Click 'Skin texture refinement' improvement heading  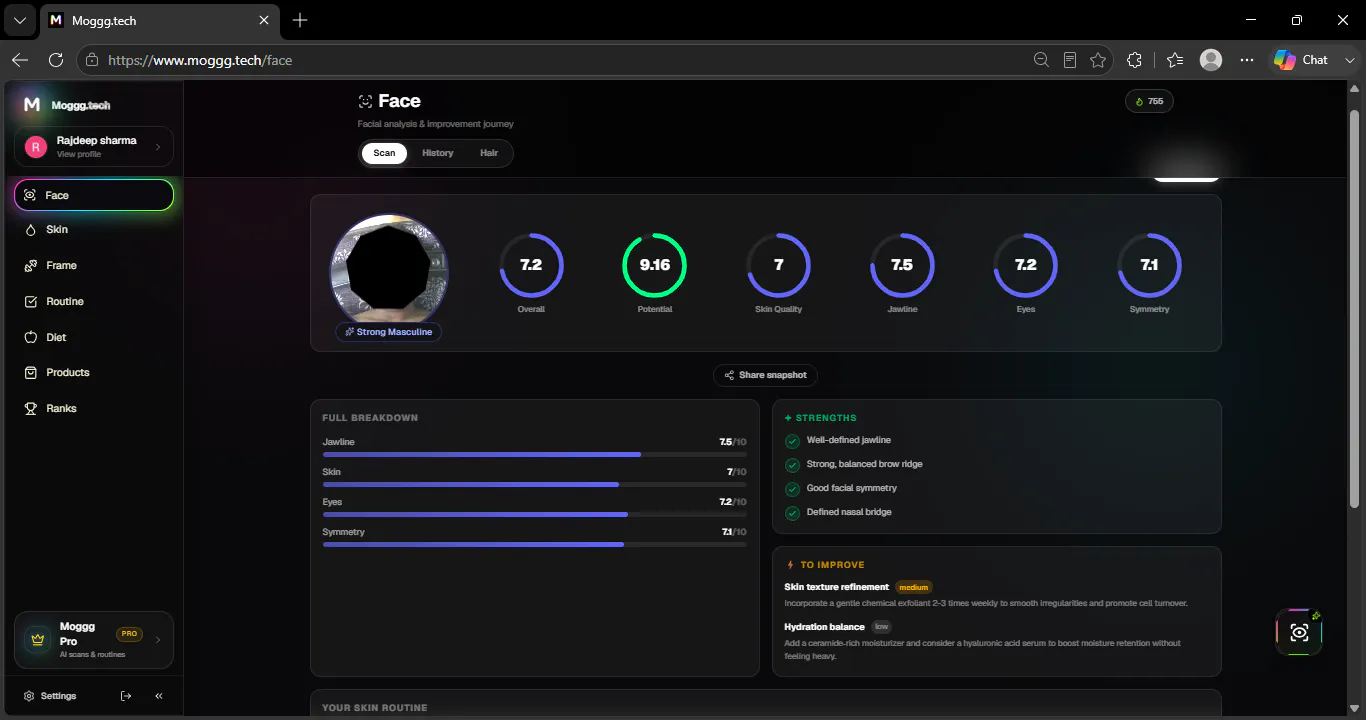coord(837,587)
